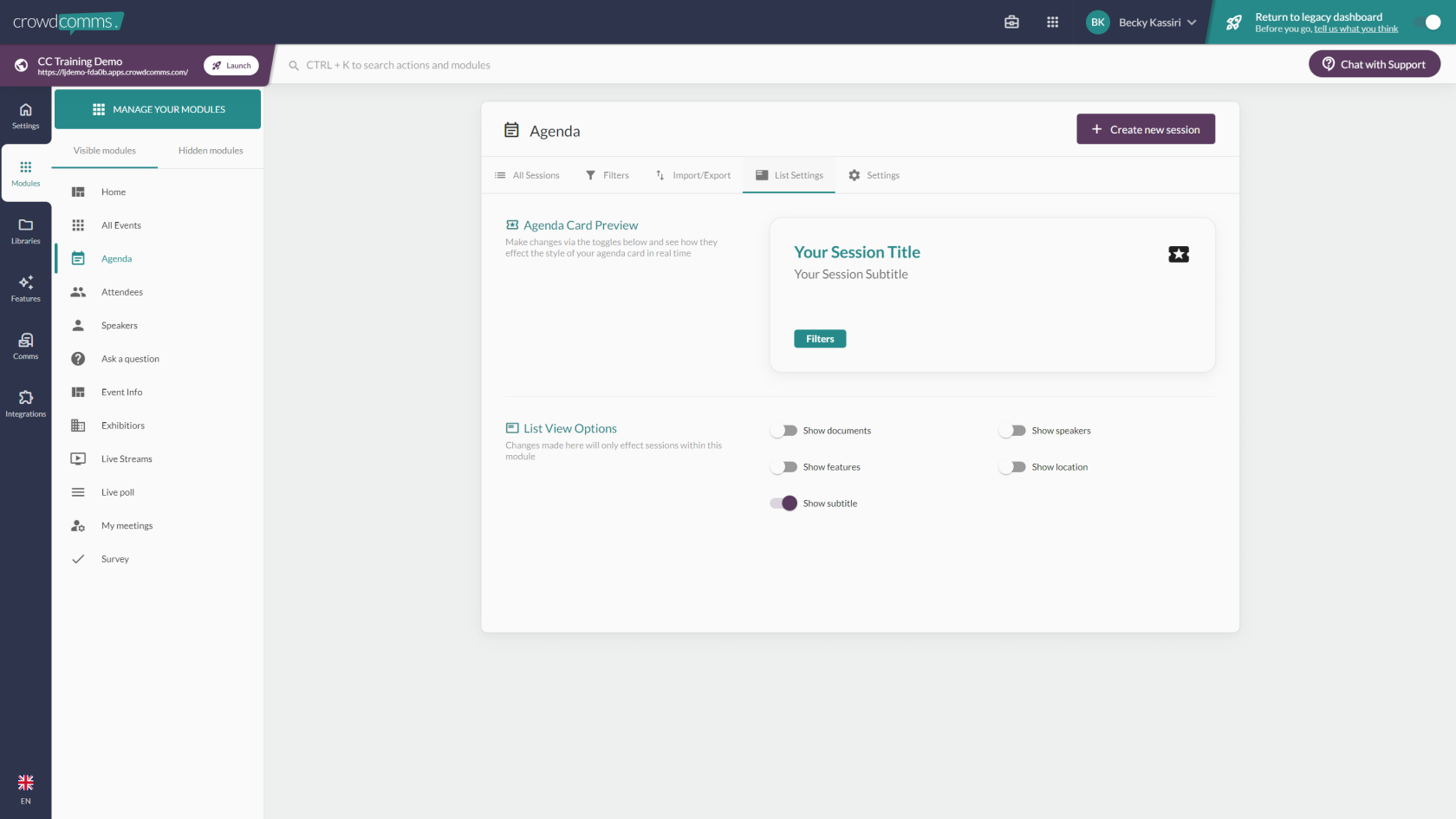
Task: Switch to Visible modules tab
Action: click(x=105, y=151)
